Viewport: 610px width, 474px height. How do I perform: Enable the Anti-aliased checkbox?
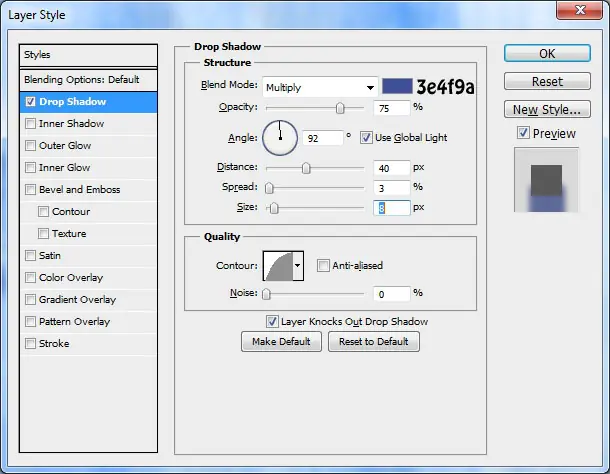click(x=323, y=265)
